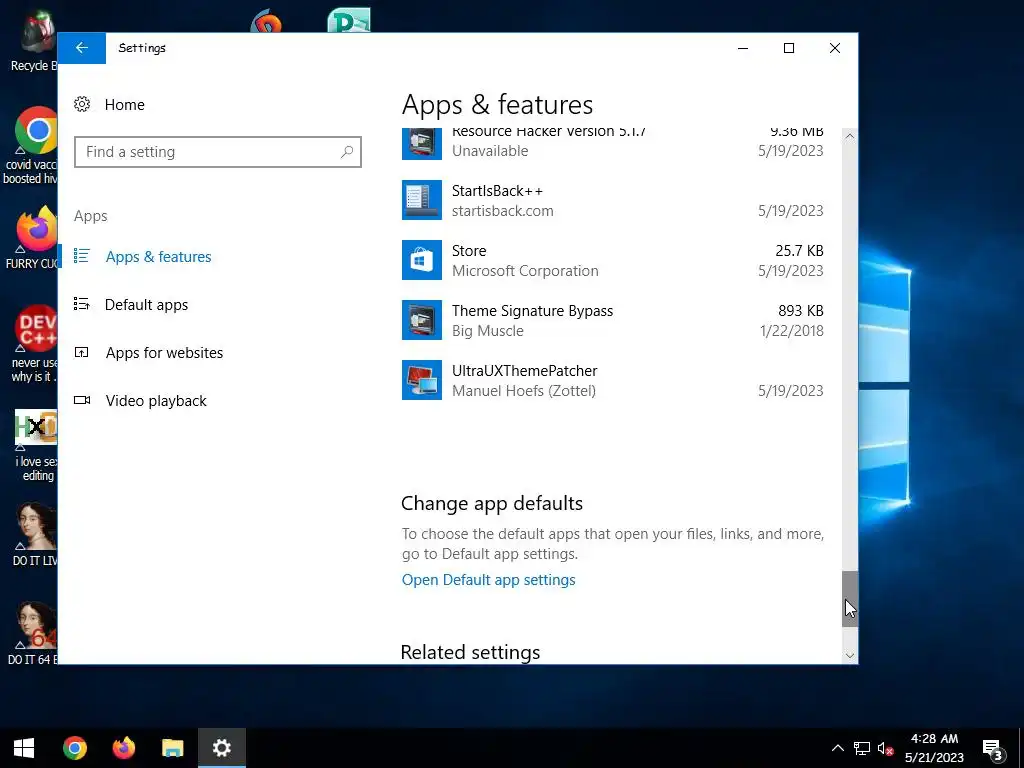
Task: Open the Apps & features page
Action: point(159,257)
